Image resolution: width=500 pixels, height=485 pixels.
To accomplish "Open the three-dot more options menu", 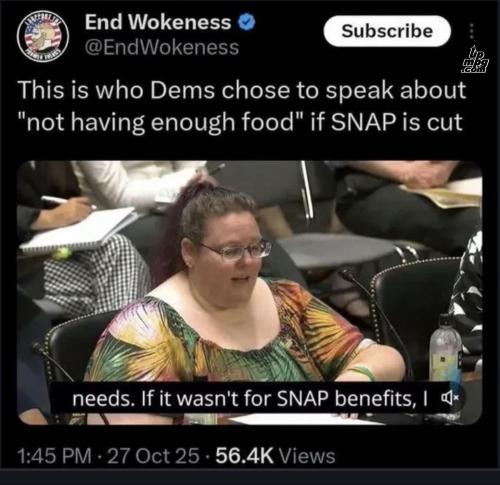I will [471, 31].
